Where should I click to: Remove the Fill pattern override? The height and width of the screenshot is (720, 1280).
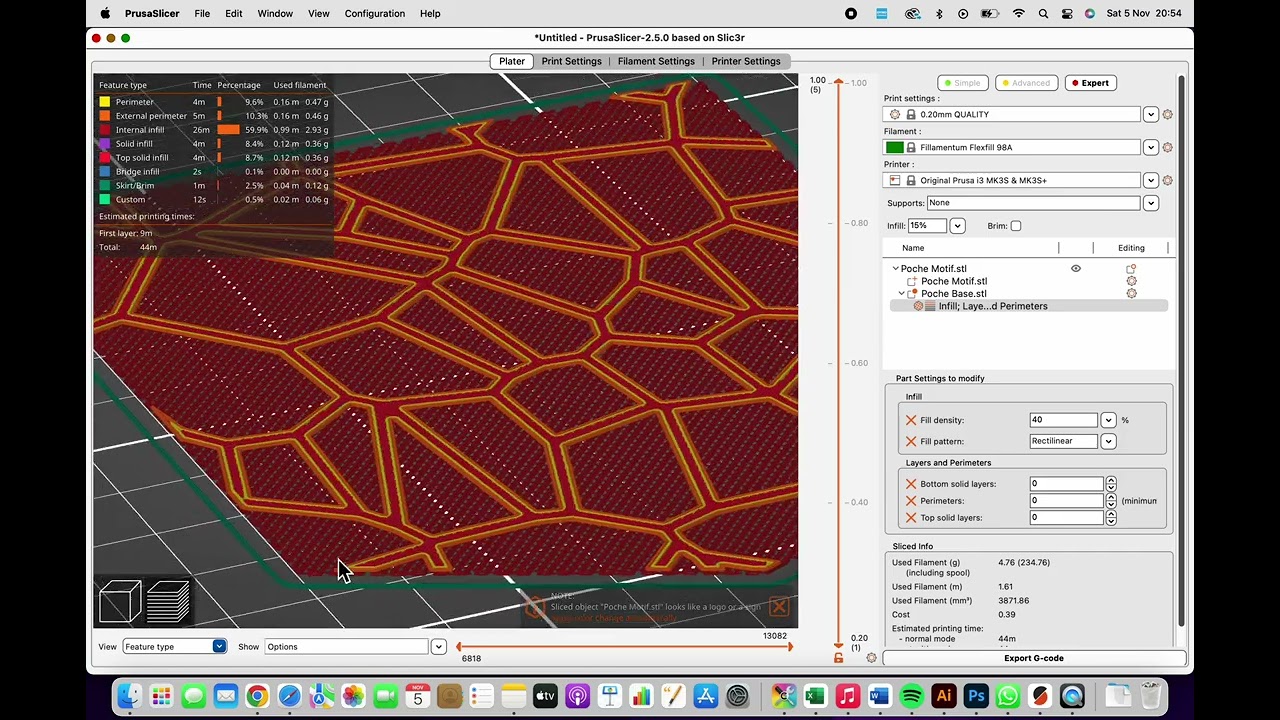tap(910, 441)
